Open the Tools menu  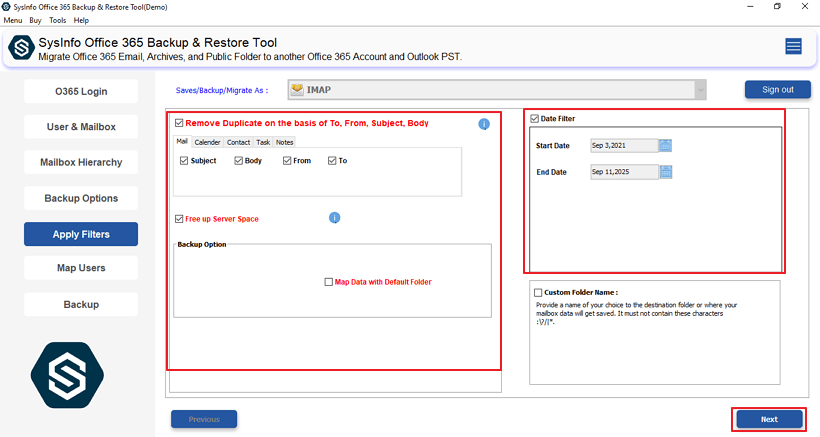(x=58, y=20)
